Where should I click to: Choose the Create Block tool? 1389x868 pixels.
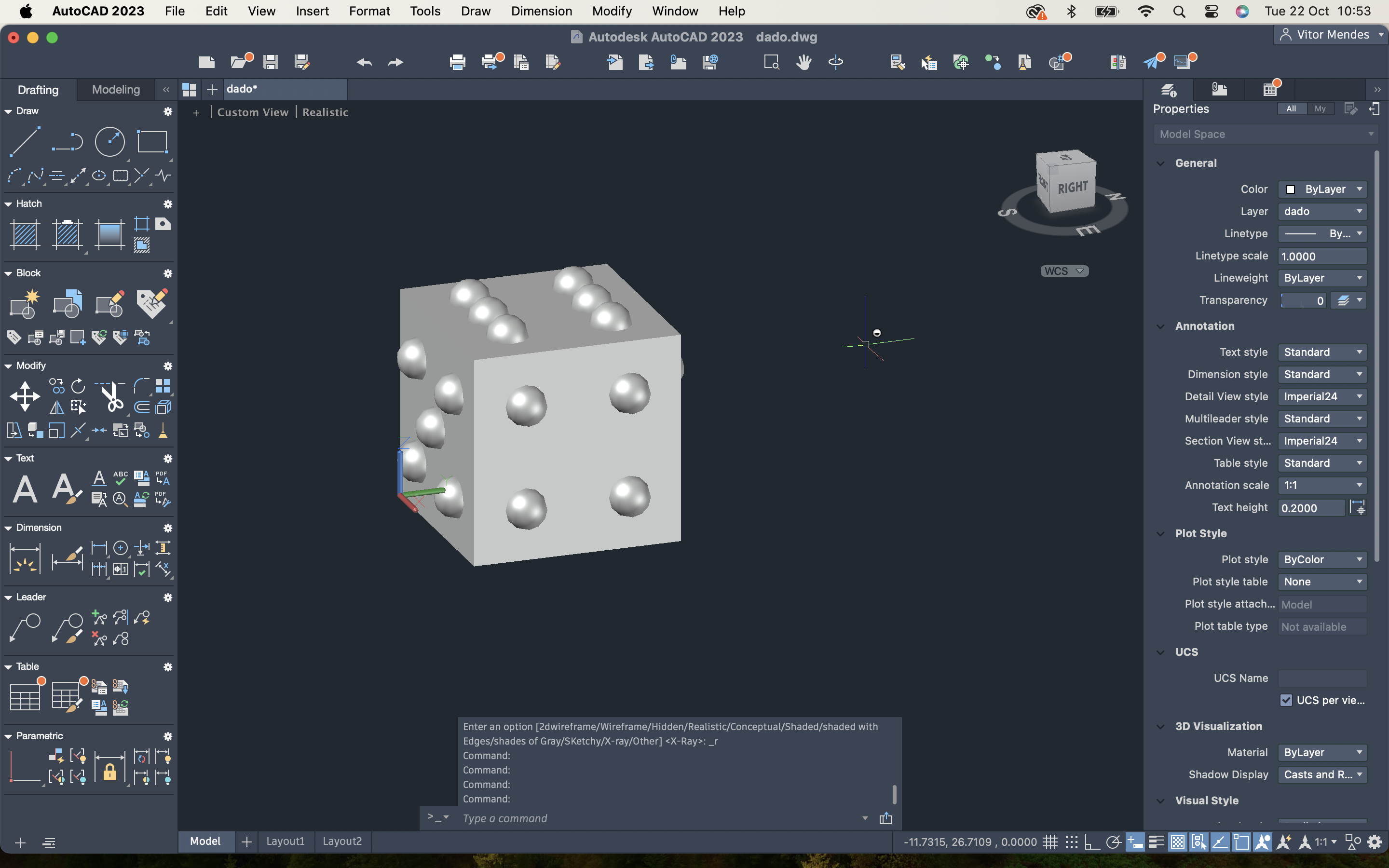tap(25, 304)
